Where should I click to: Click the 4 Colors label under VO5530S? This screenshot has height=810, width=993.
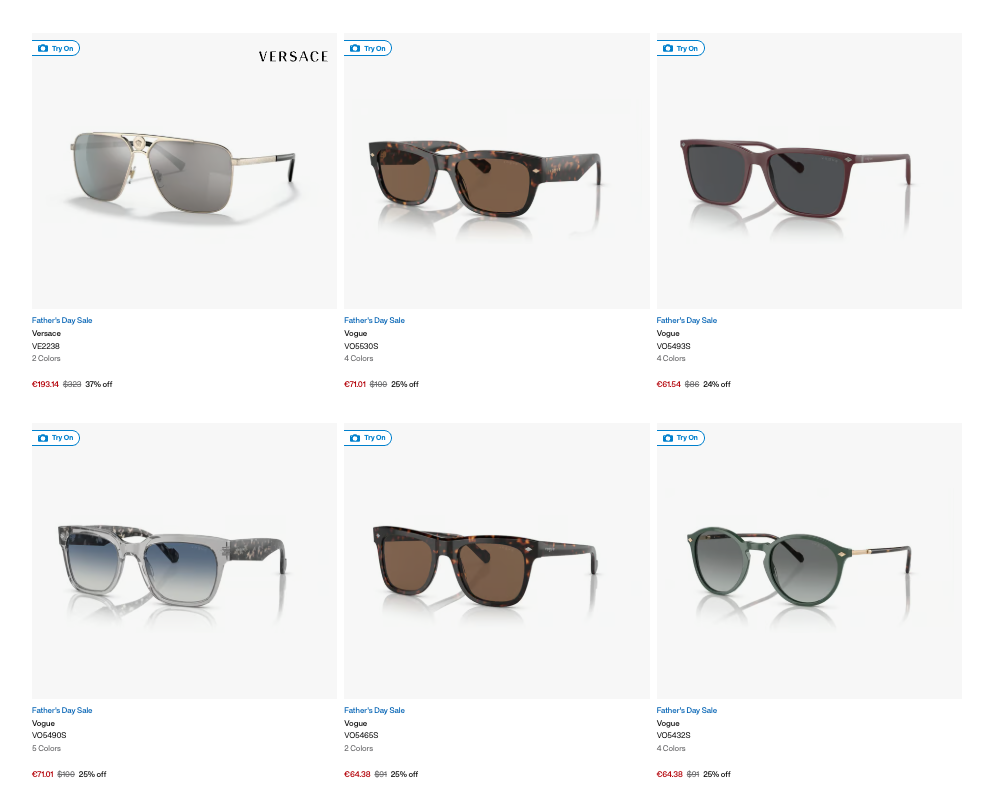pos(358,358)
